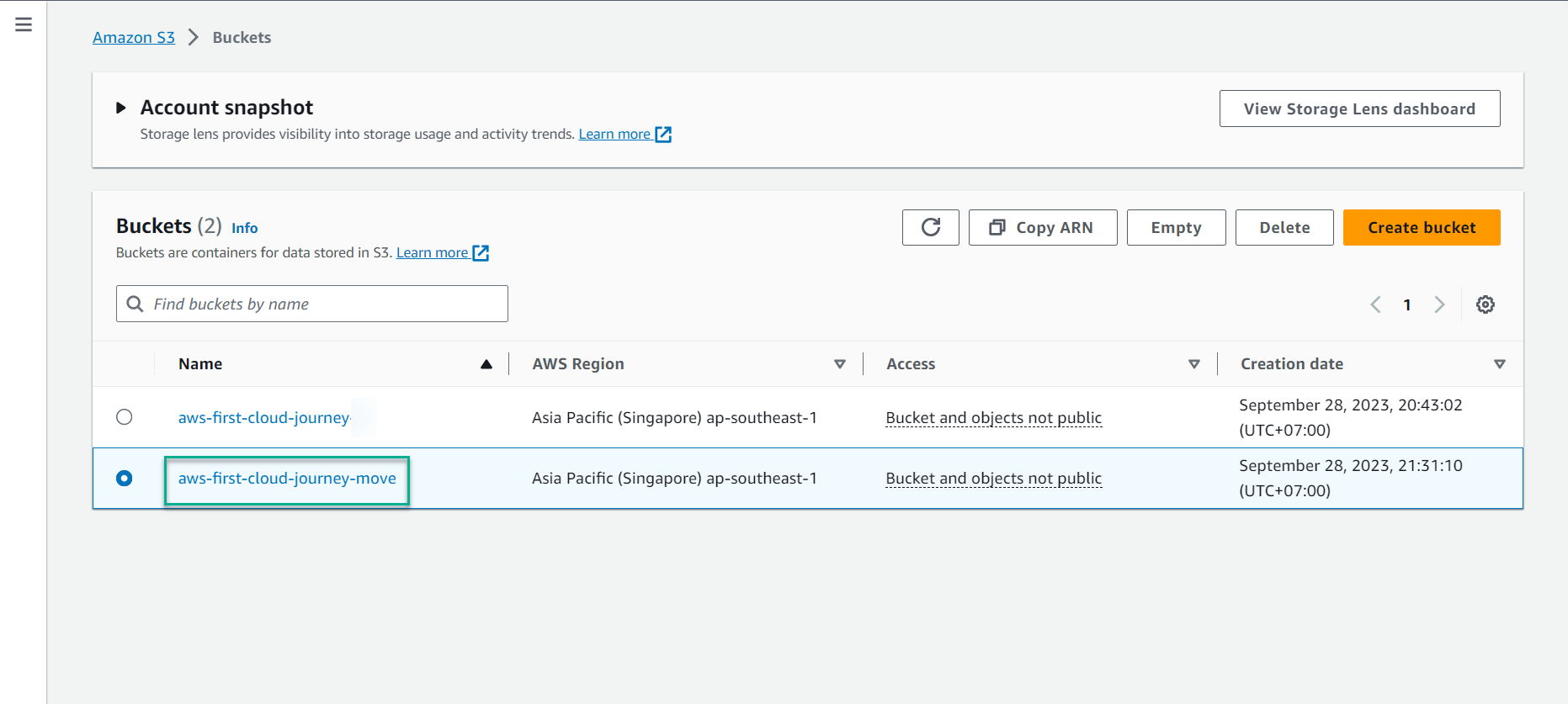Sort by AWS Region column arrow
Image resolution: width=1568 pixels, height=704 pixels.
840,364
